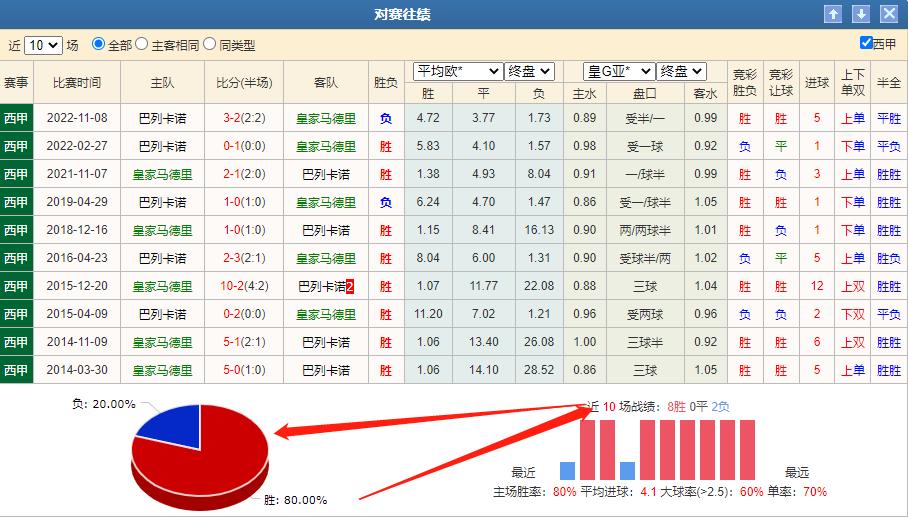The image size is (908, 518).
Task: Click the 上下单双 column header
Action: pos(852,82)
